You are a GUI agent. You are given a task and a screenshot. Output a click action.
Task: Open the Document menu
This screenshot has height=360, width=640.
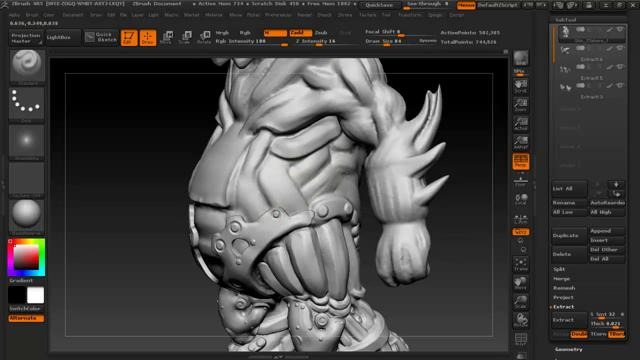[x=73, y=15]
